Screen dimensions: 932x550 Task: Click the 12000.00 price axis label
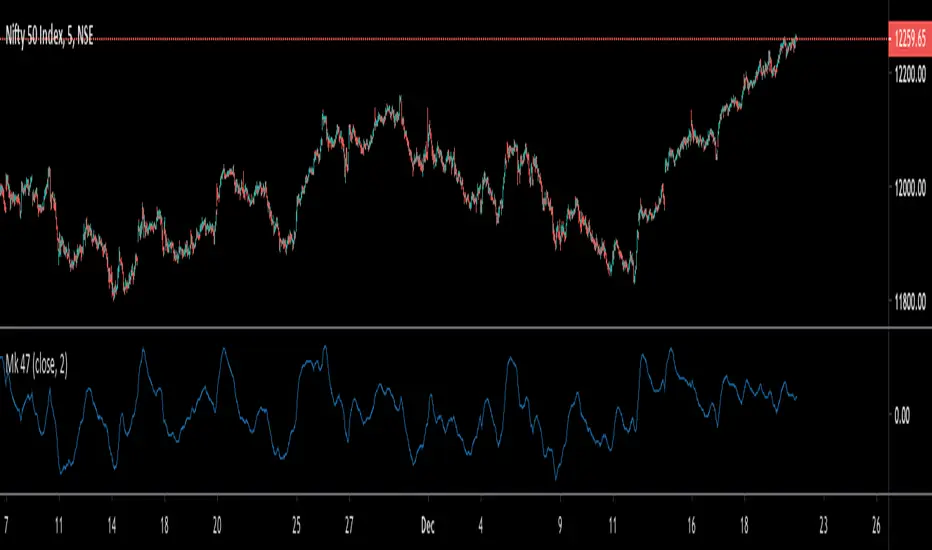coord(910,188)
